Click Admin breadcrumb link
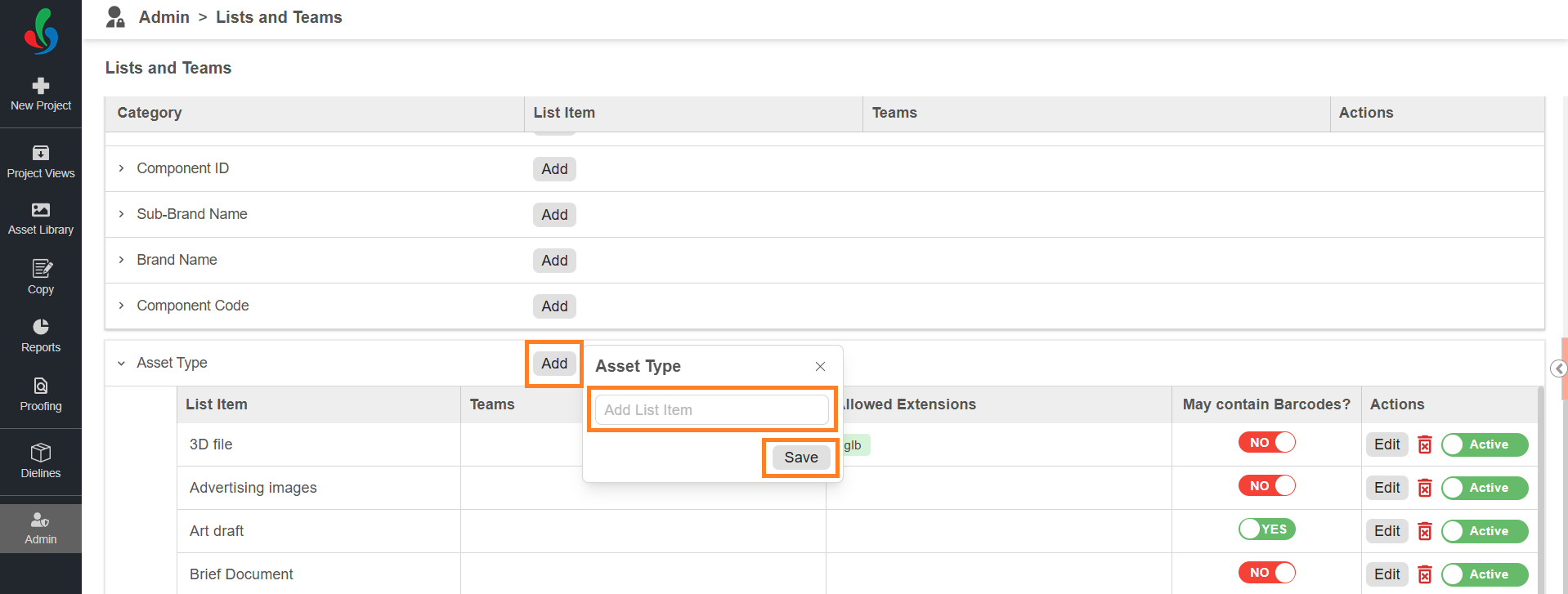Image resolution: width=1568 pixels, height=594 pixels. [164, 17]
